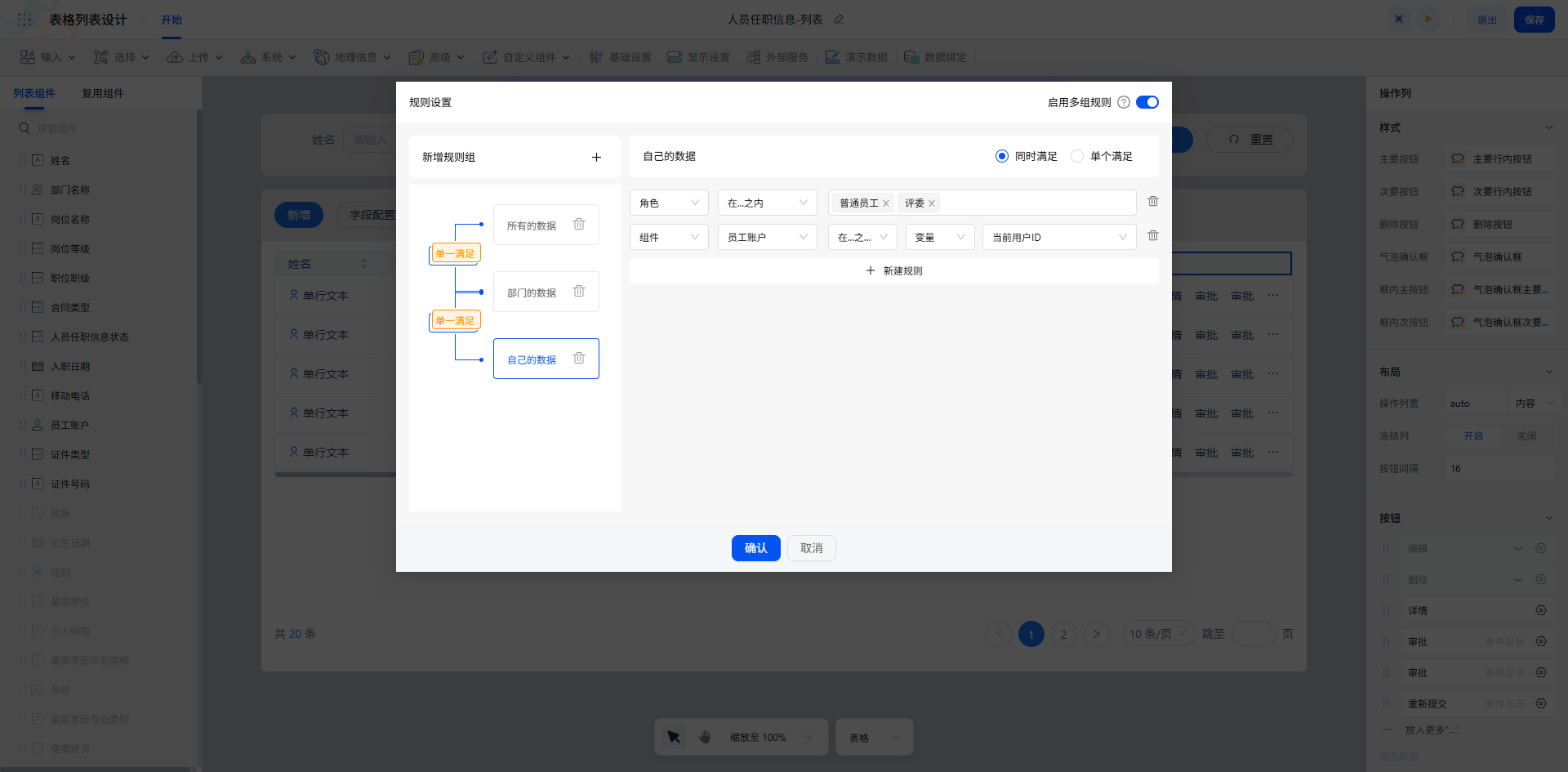Click the edit title pencil icon
The height and width of the screenshot is (772, 1568).
point(839,19)
